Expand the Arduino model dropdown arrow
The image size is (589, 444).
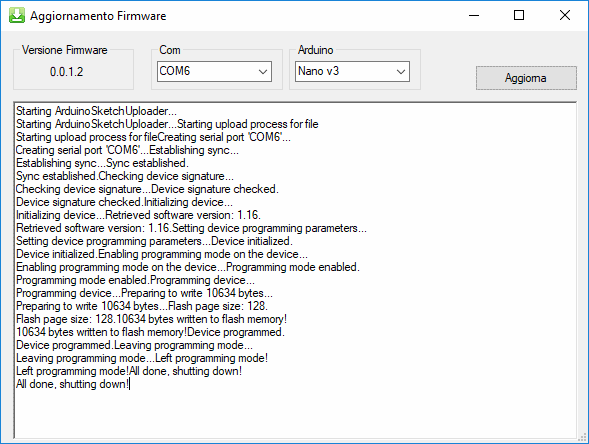[401, 71]
